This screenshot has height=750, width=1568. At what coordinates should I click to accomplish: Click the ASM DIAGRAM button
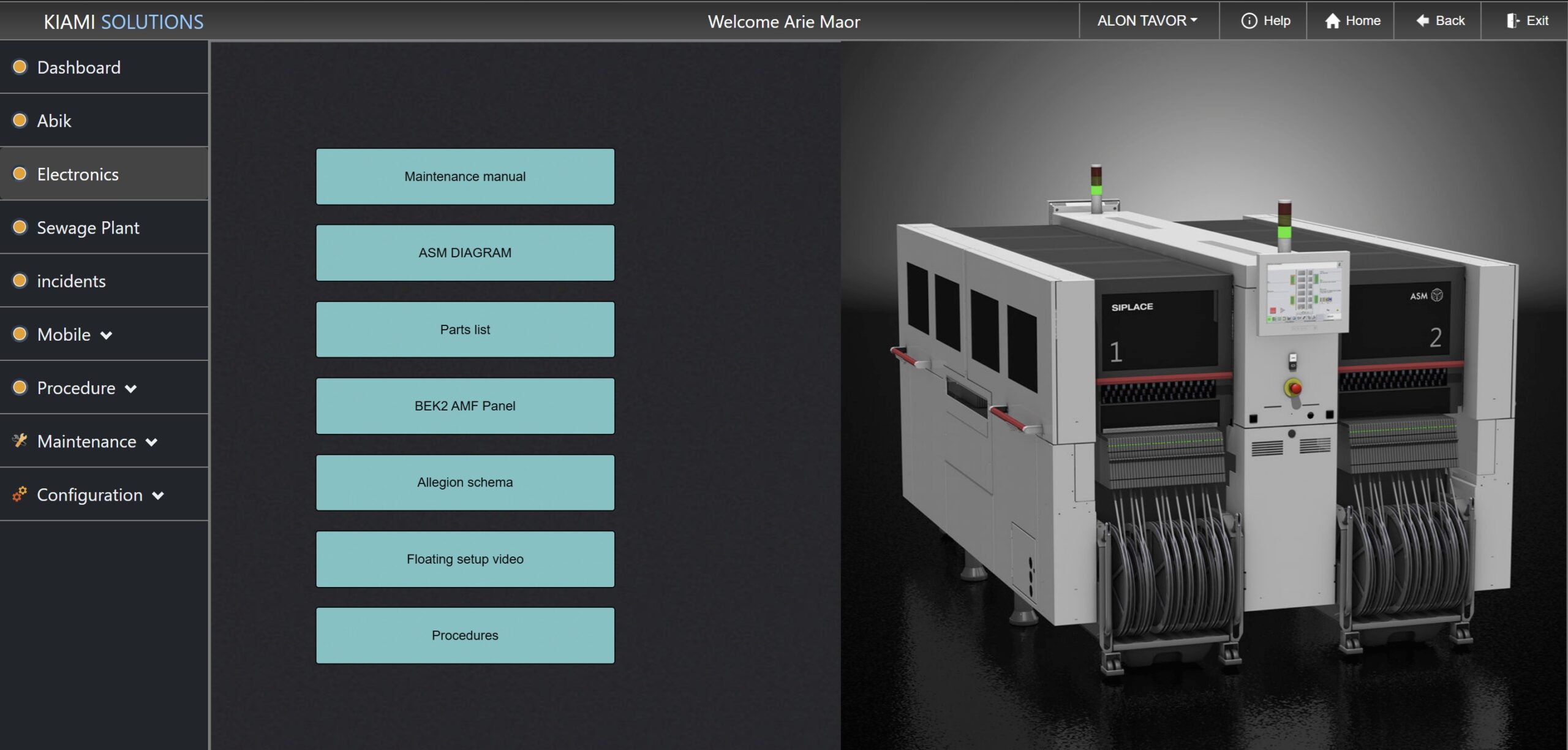pyautogui.click(x=465, y=252)
